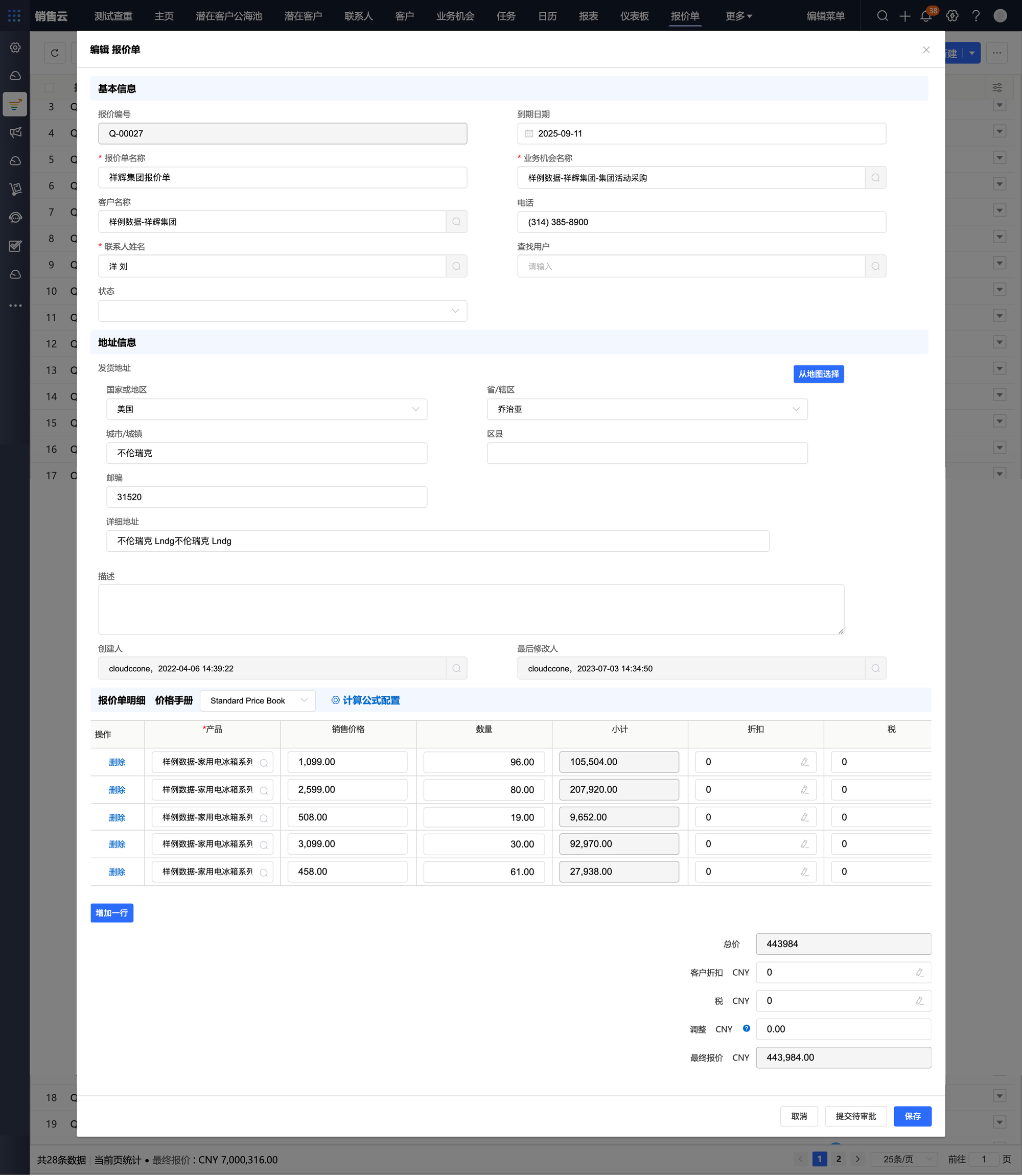
Task: Click the app launcher grid icon
Action: tap(14, 16)
